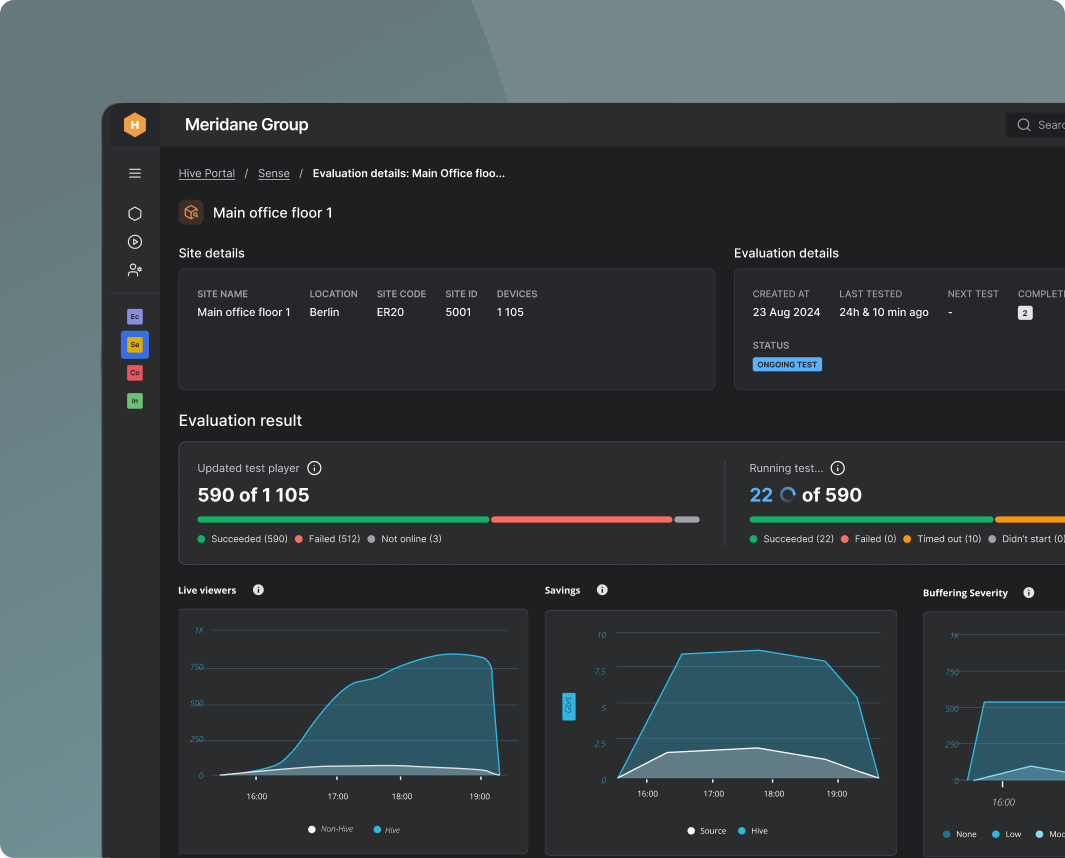Click grey not online segment of progress bar
Screen dimensions: 1065x858
point(687,520)
